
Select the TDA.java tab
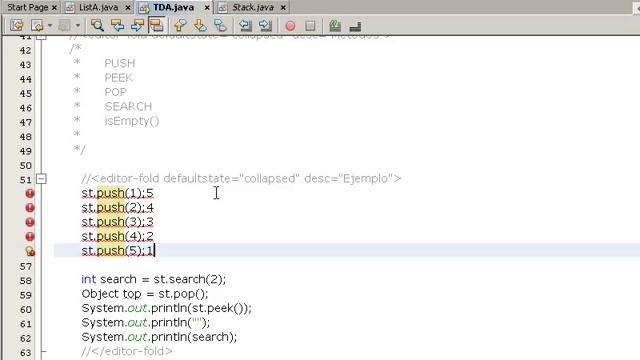173,7
